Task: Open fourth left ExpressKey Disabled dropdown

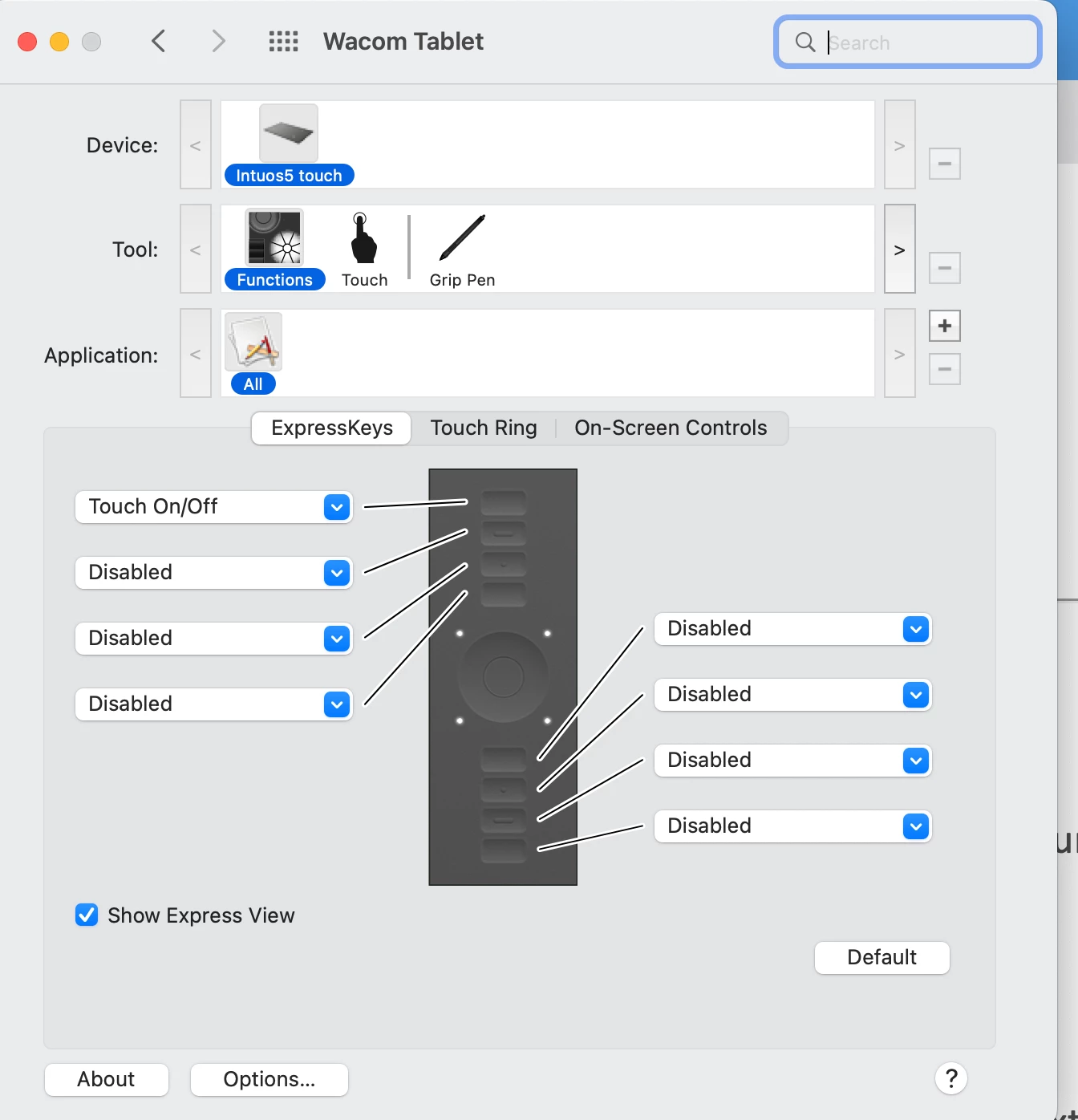Action: click(x=213, y=704)
